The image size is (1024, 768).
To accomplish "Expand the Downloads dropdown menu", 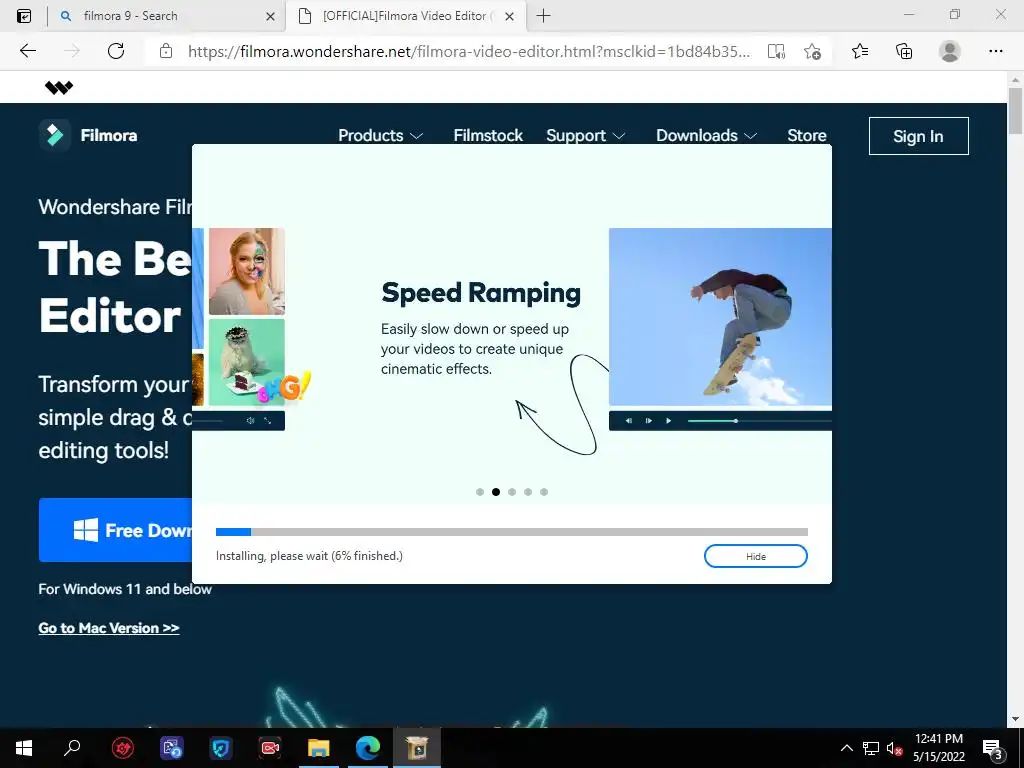I will (x=707, y=135).
